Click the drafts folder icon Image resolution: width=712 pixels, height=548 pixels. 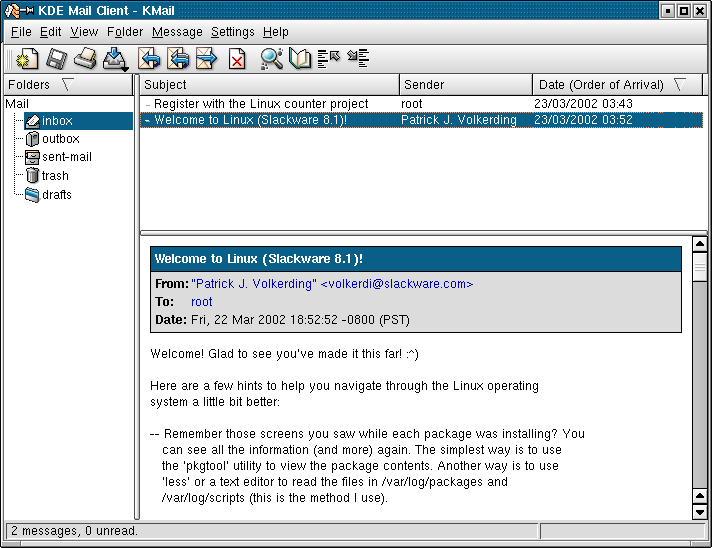[x=32, y=195]
